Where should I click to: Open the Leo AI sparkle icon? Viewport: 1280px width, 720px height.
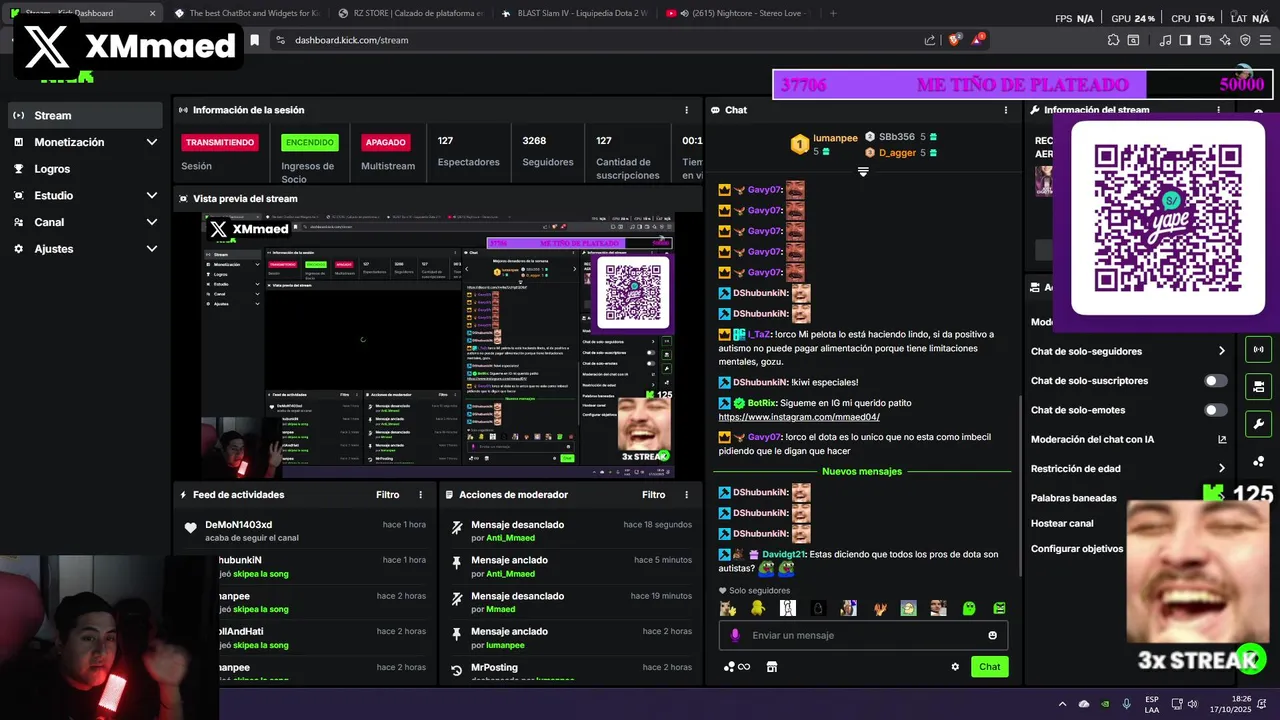(1225, 40)
